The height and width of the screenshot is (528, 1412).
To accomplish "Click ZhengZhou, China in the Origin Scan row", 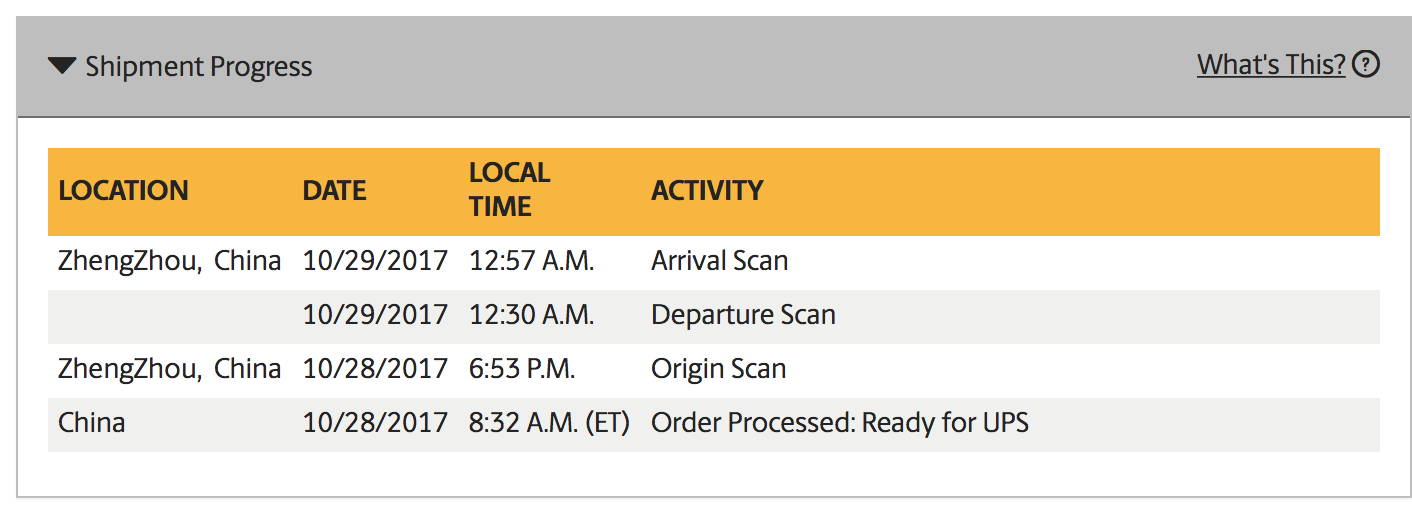I will [169, 369].
